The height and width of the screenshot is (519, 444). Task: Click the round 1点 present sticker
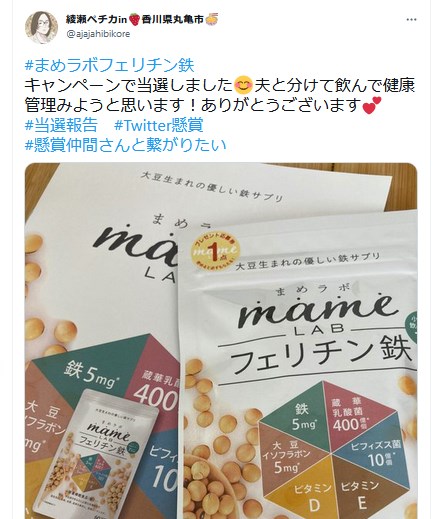[215, 250]
